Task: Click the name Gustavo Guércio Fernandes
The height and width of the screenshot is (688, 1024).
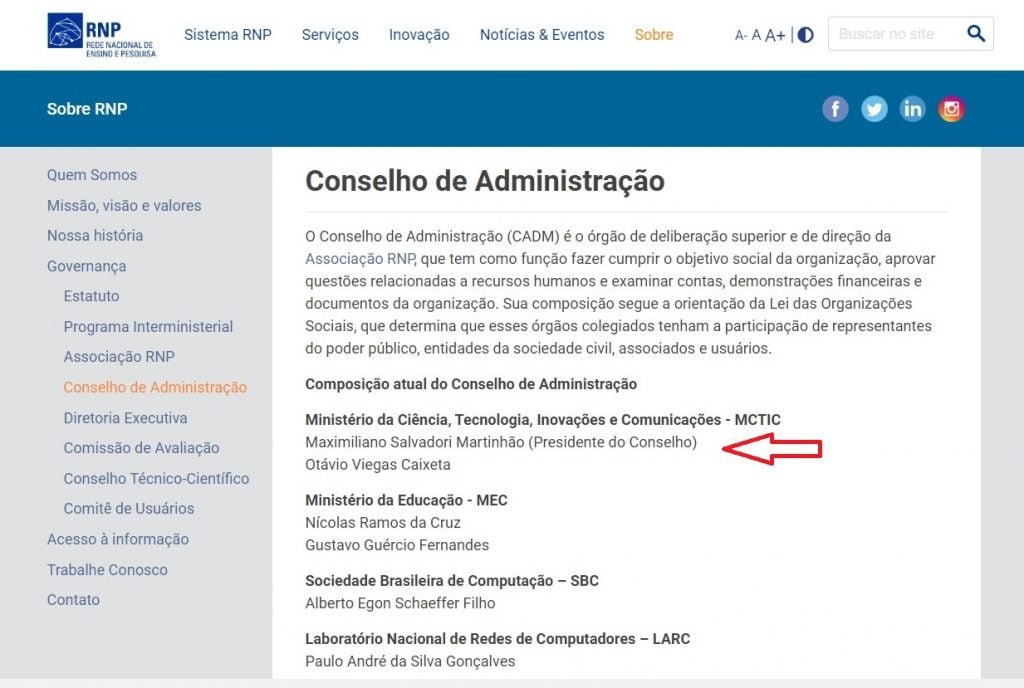Action: click(x=397, y=545)
